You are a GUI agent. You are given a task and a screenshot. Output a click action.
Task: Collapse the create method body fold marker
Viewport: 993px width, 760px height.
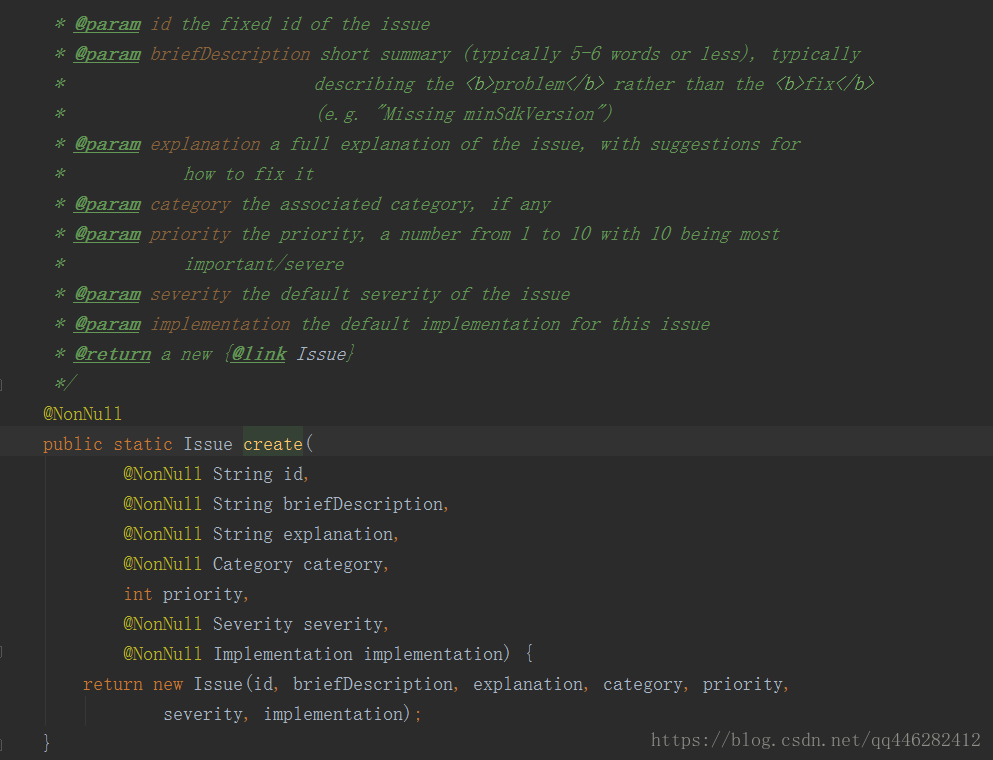click(x=3, y=654)
